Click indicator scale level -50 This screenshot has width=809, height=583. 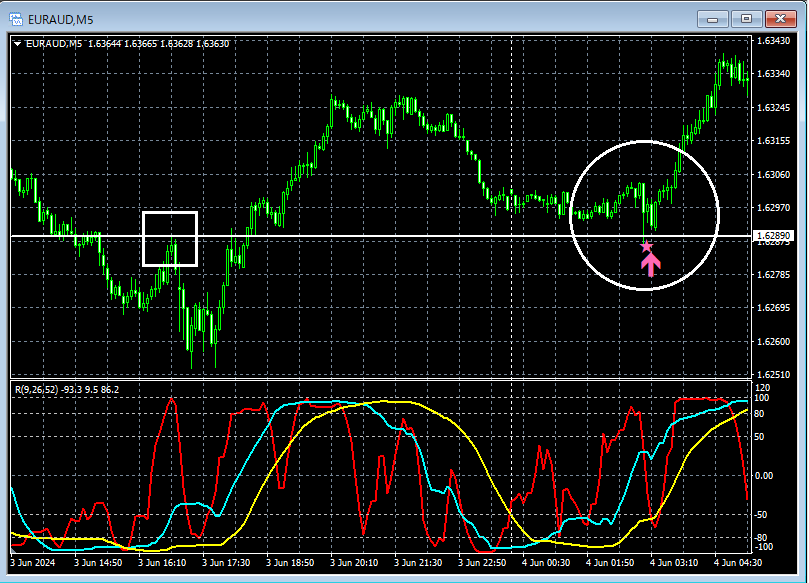[761, 514]
